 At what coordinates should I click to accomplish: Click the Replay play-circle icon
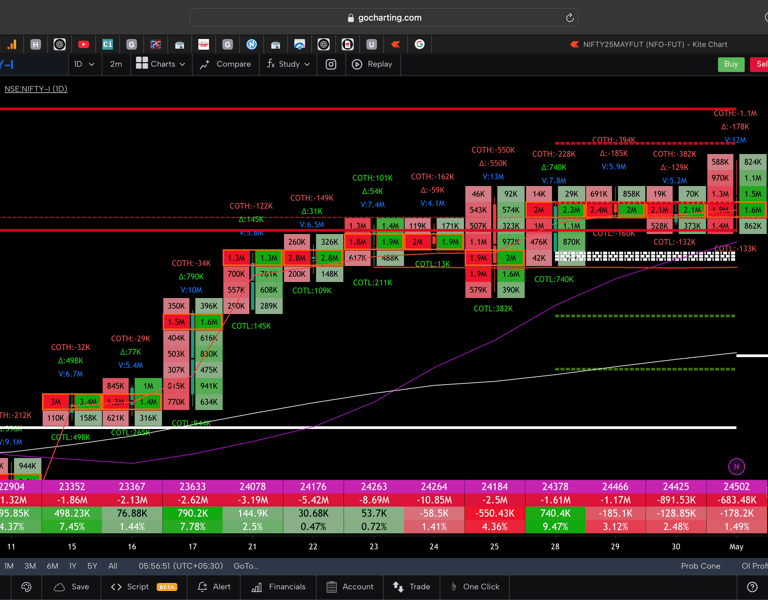pyautogui.click(x=357, y=64)
